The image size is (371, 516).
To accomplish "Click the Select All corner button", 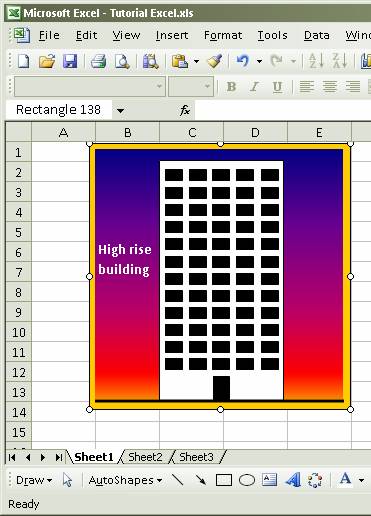I will click(x=19, y=132).
